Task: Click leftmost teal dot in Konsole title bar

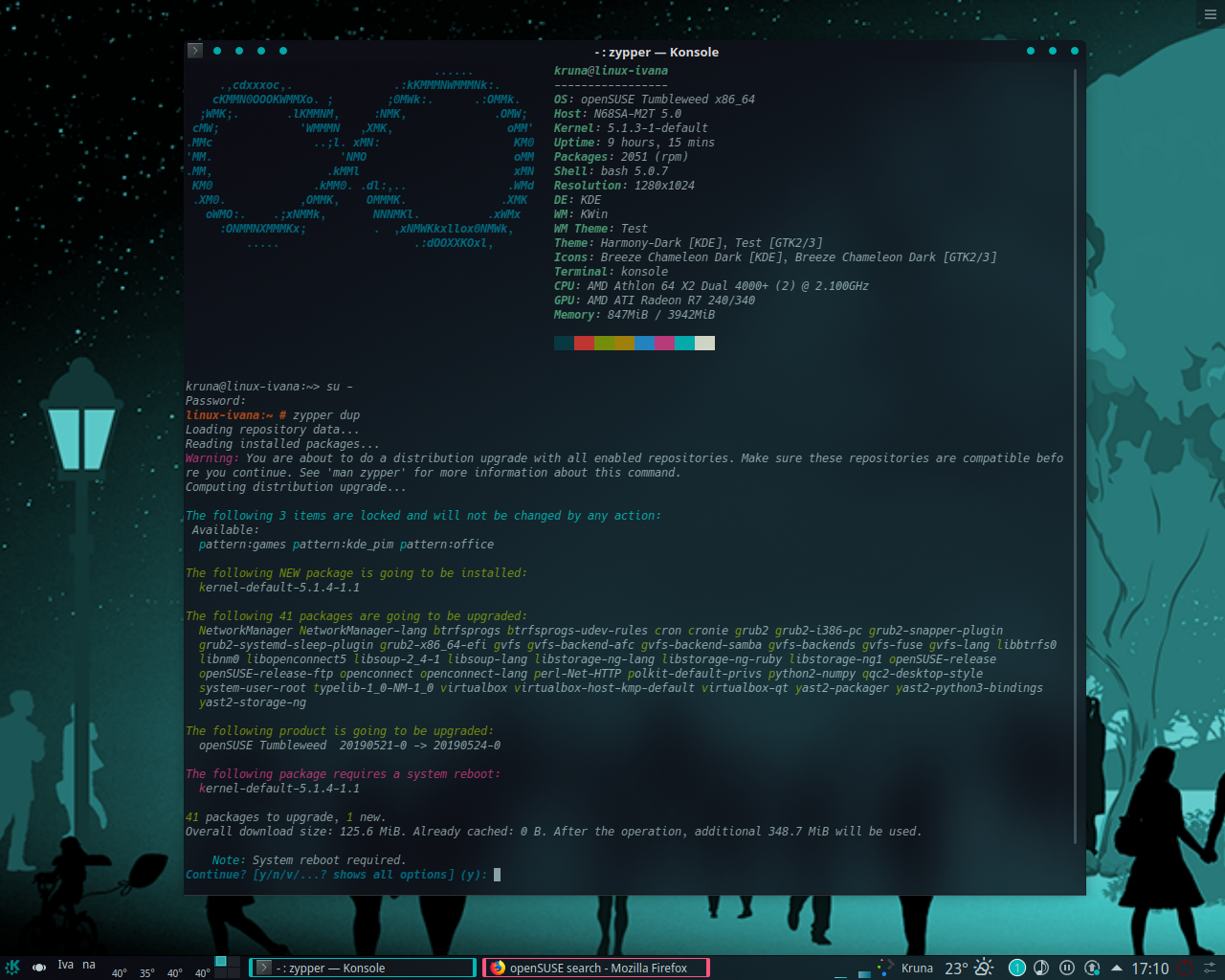Action: [x=217, y=51]
